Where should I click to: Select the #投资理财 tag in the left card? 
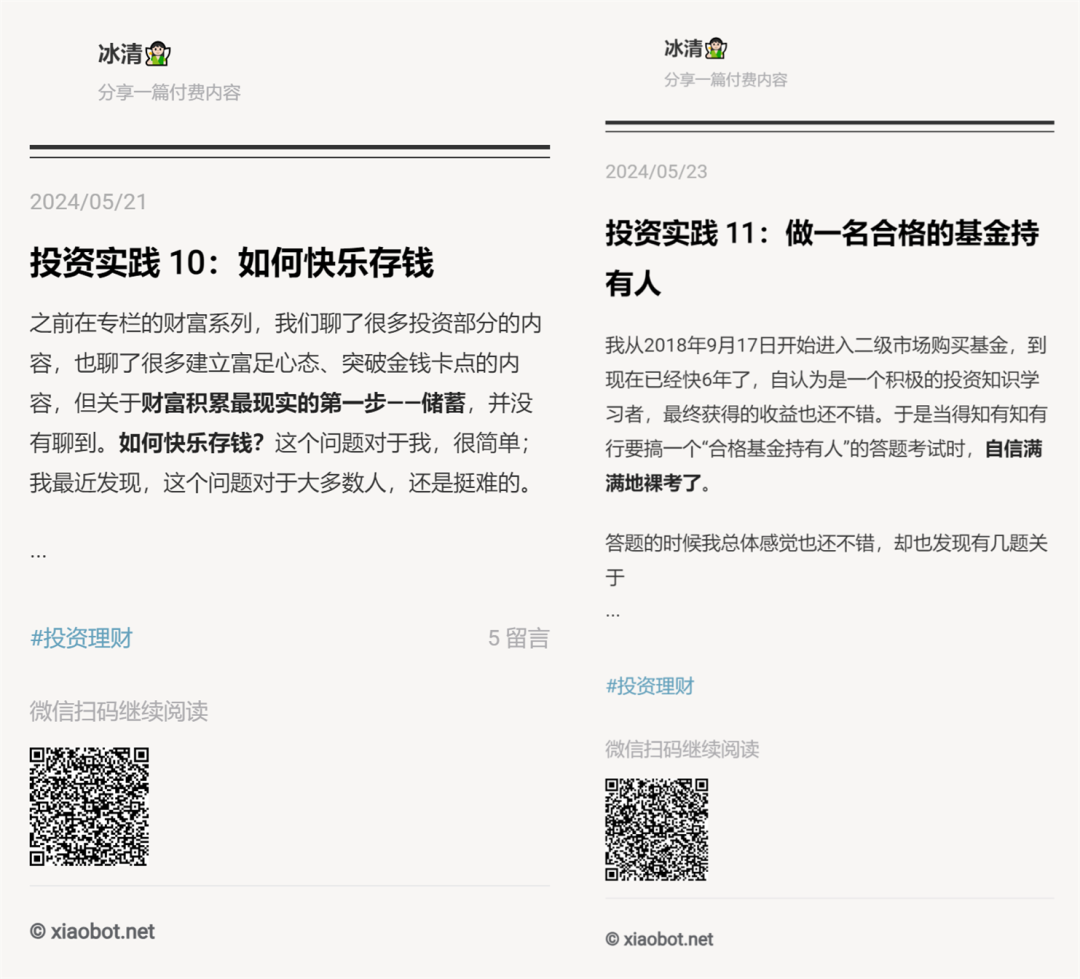[81, 638]
